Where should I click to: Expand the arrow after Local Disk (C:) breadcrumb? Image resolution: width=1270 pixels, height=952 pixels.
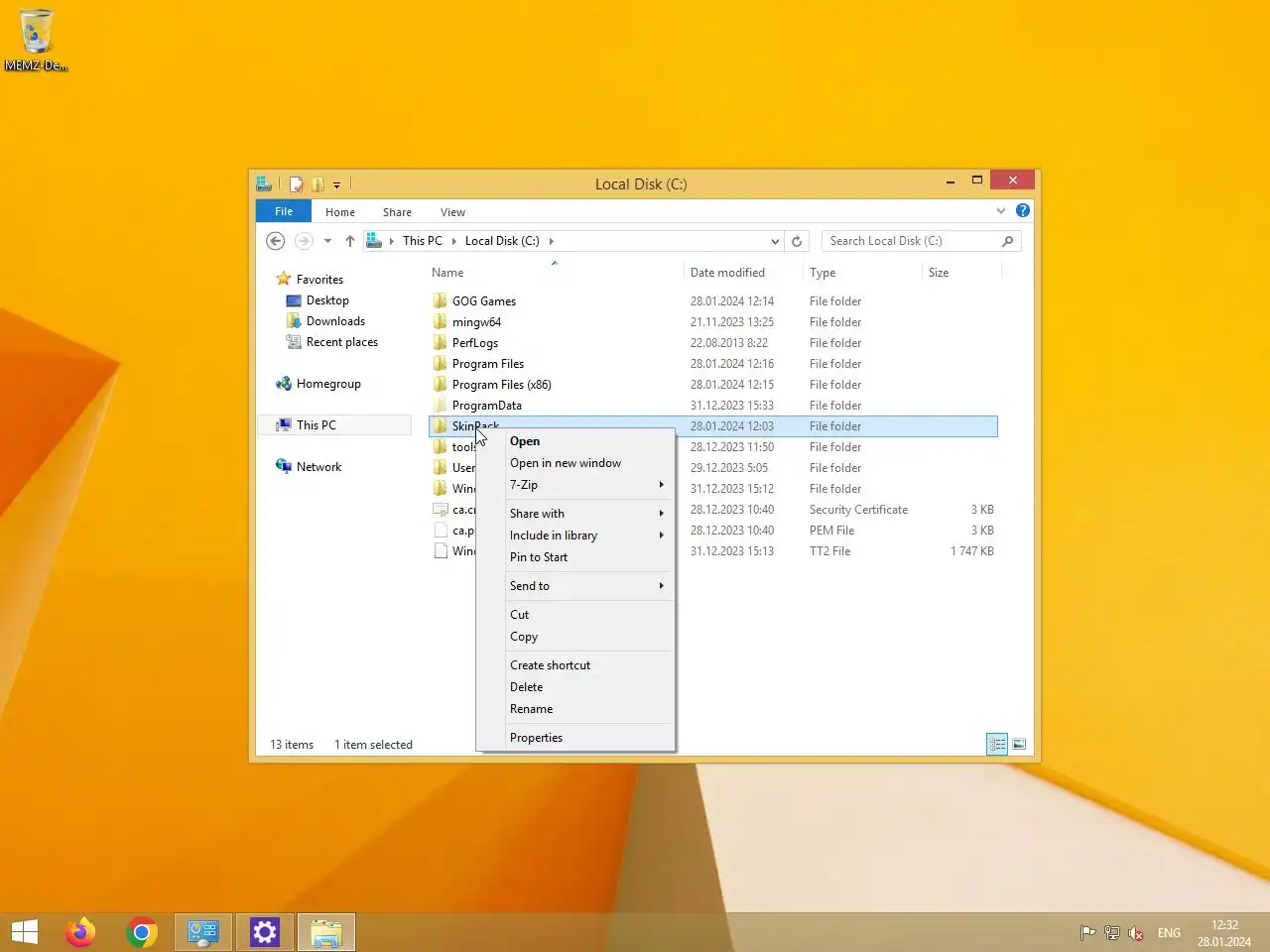coord(552,241)
